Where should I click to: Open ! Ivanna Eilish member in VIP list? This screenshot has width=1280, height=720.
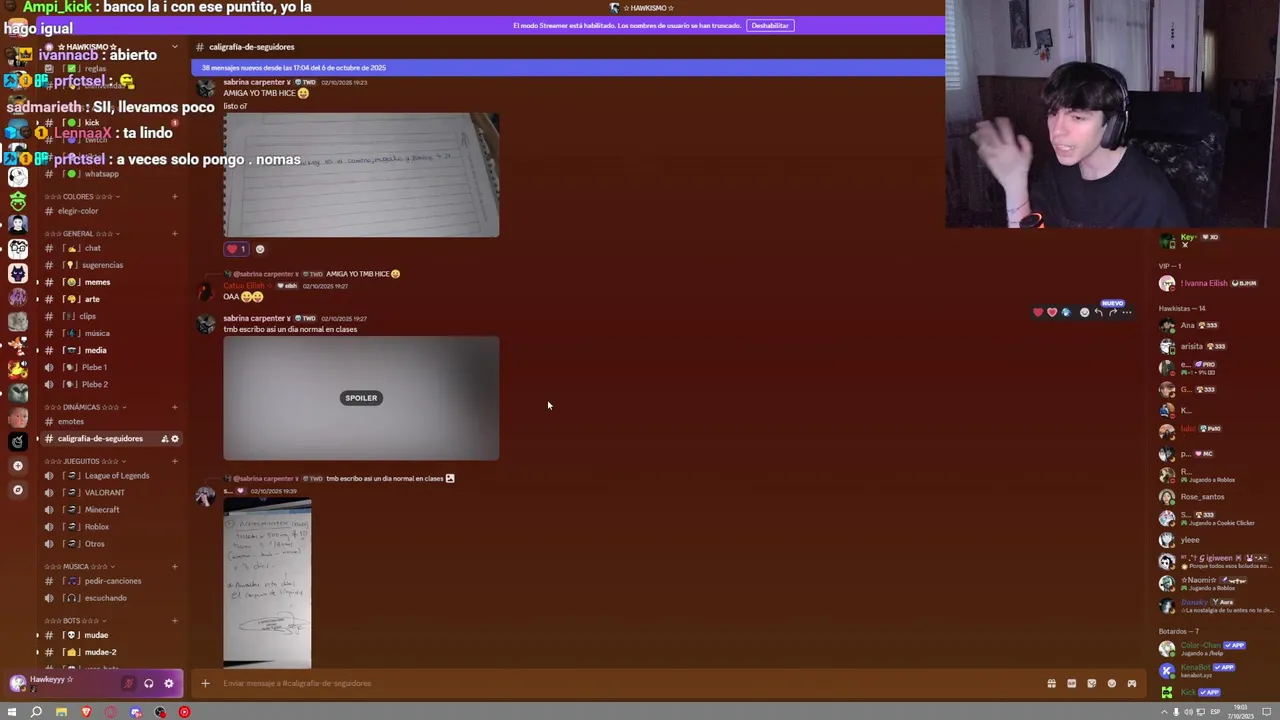[x=1216, y=284]
